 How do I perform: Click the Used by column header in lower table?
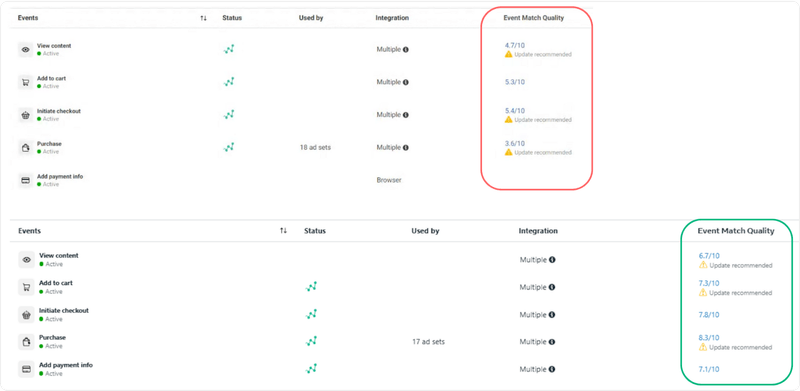[x=426, y=231]
